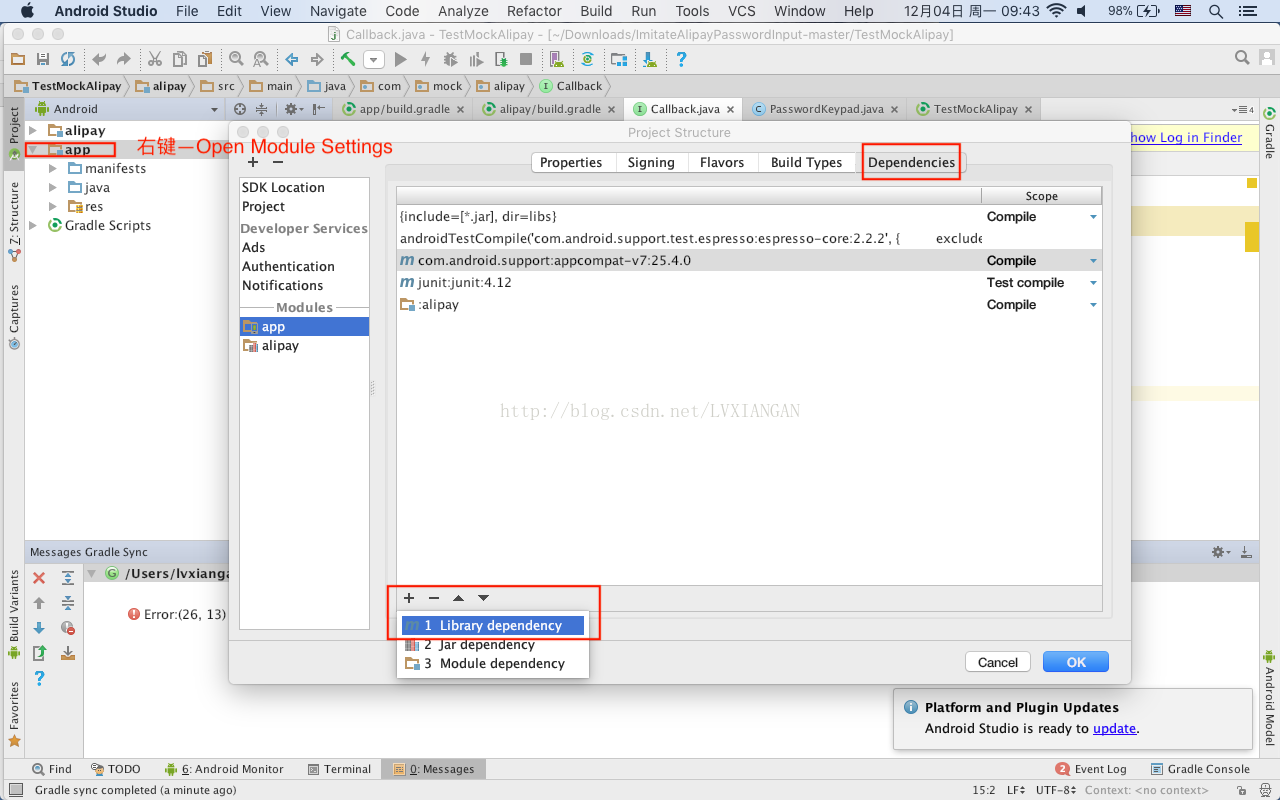The width and height of the screenshot is (1280, 800).
Task: Click the Debug bug toolbar icon
Action: point(450,60)
